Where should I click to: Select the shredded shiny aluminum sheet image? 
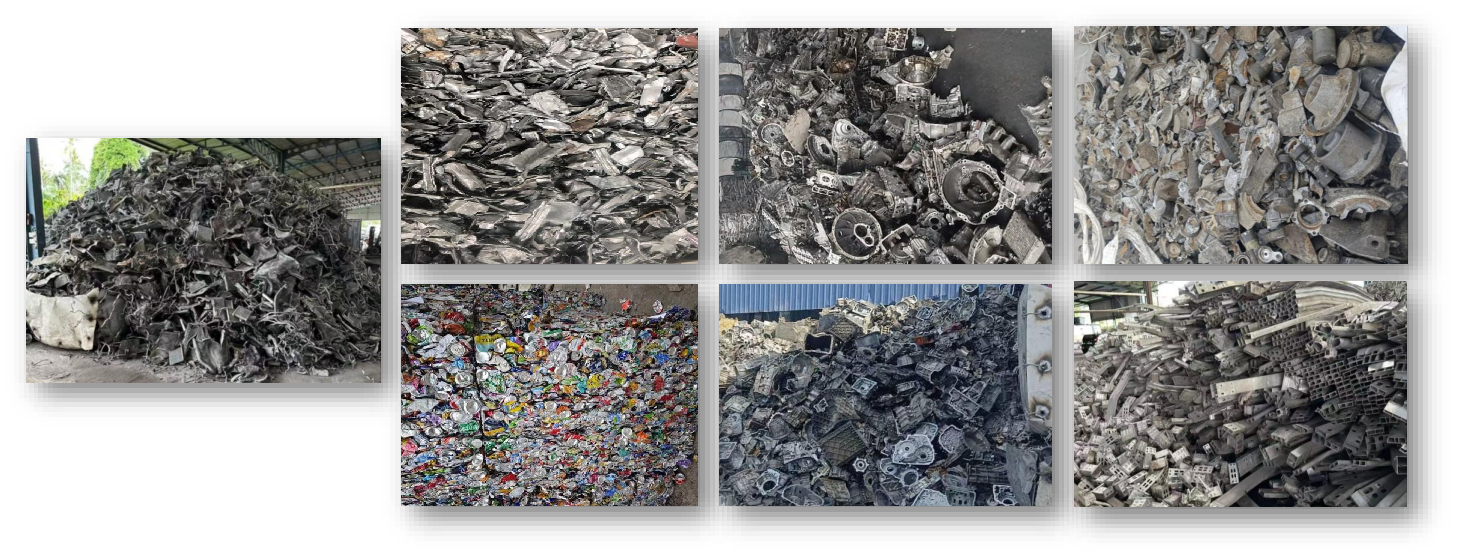click(x=549, y=145)
